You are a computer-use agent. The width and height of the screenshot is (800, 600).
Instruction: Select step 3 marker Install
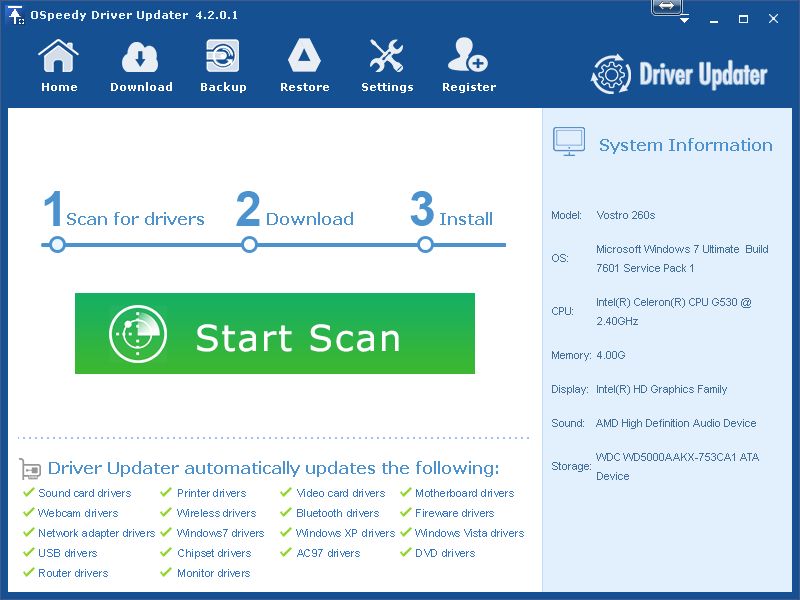425,244
